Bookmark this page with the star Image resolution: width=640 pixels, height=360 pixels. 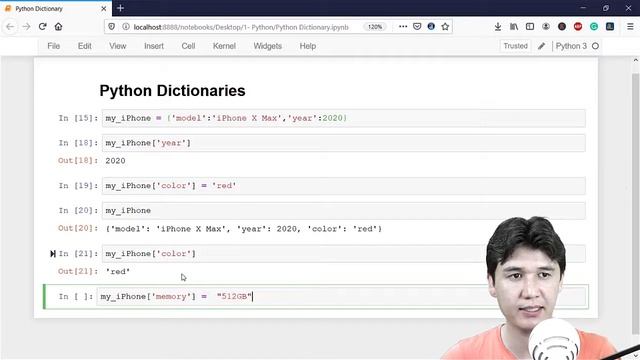click(x=445, y=27)
